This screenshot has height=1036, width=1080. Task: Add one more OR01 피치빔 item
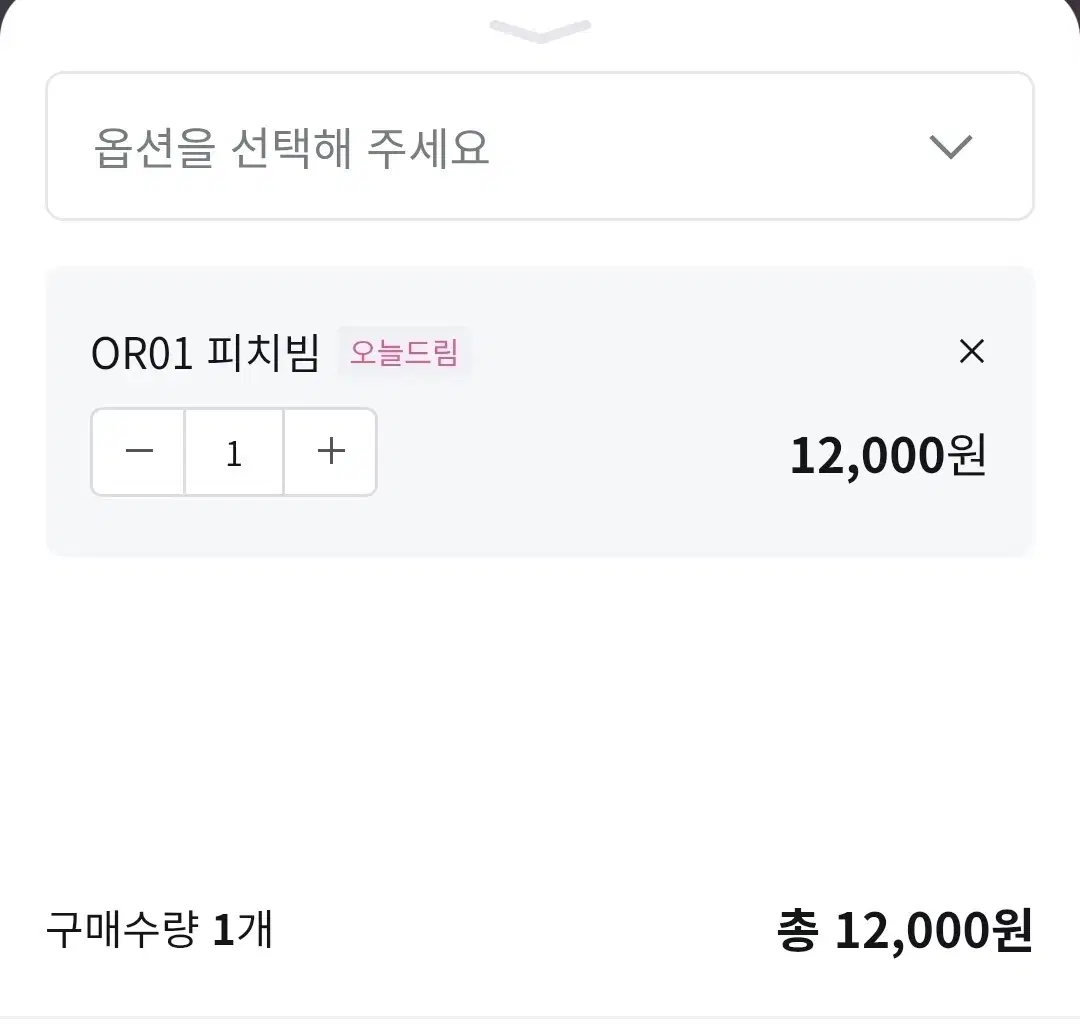click(331, 452)
